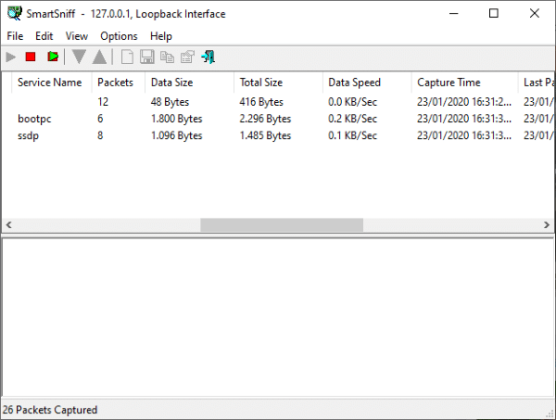Image resolution: width=556 pixels, height=420 pixels.
Task: Open the File menu
Action: click(15, 36)
